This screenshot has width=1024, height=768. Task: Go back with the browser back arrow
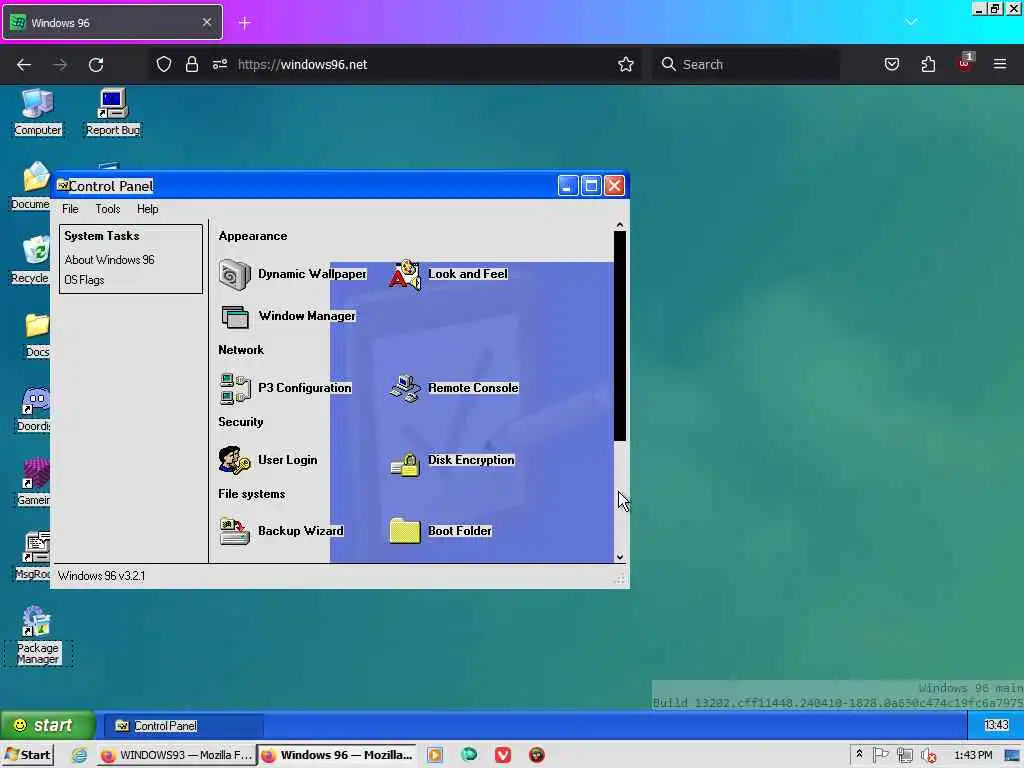pos(24,65)
